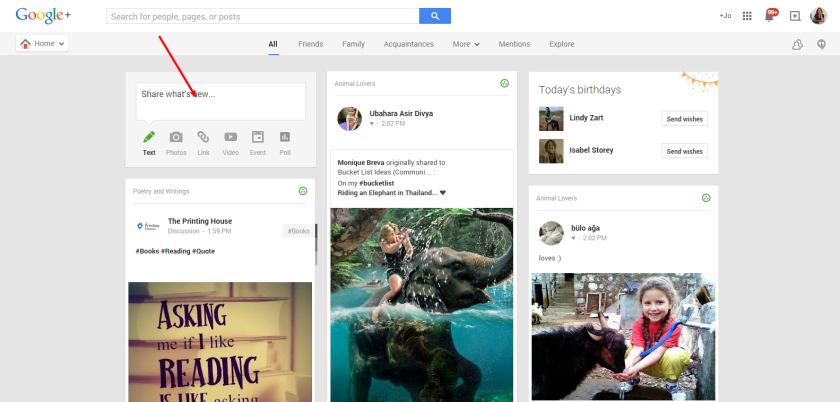
Task: Open the girl with goat photo
Action: pos(623,337)
